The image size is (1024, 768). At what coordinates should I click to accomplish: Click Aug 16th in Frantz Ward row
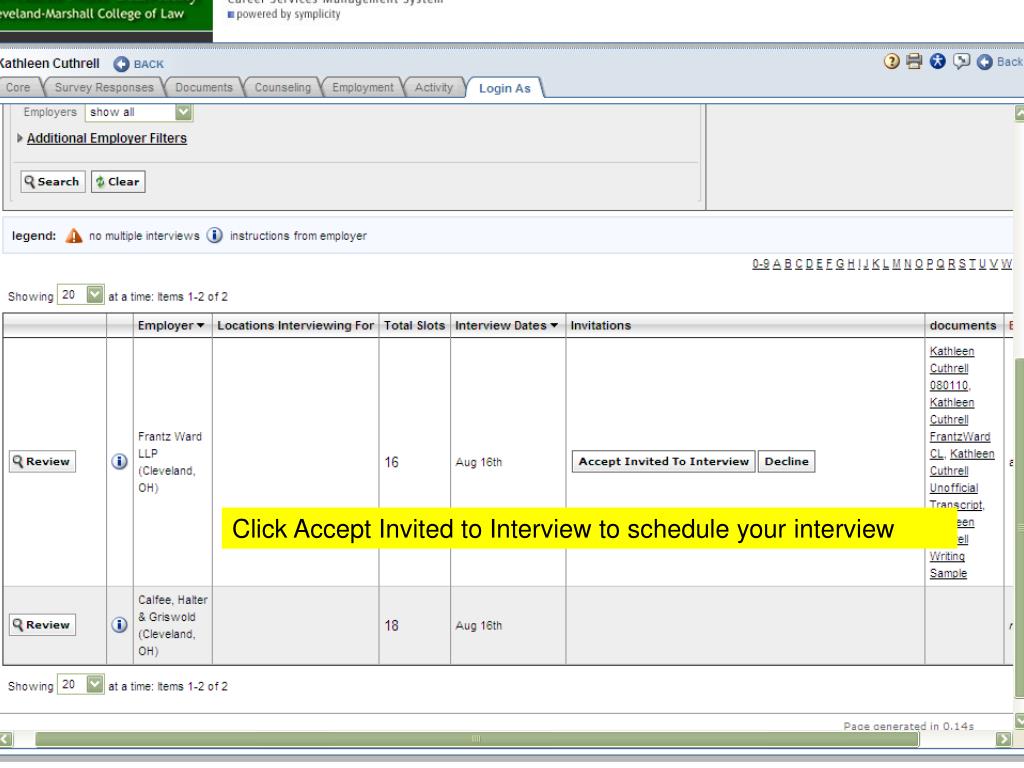pos(479,462)
